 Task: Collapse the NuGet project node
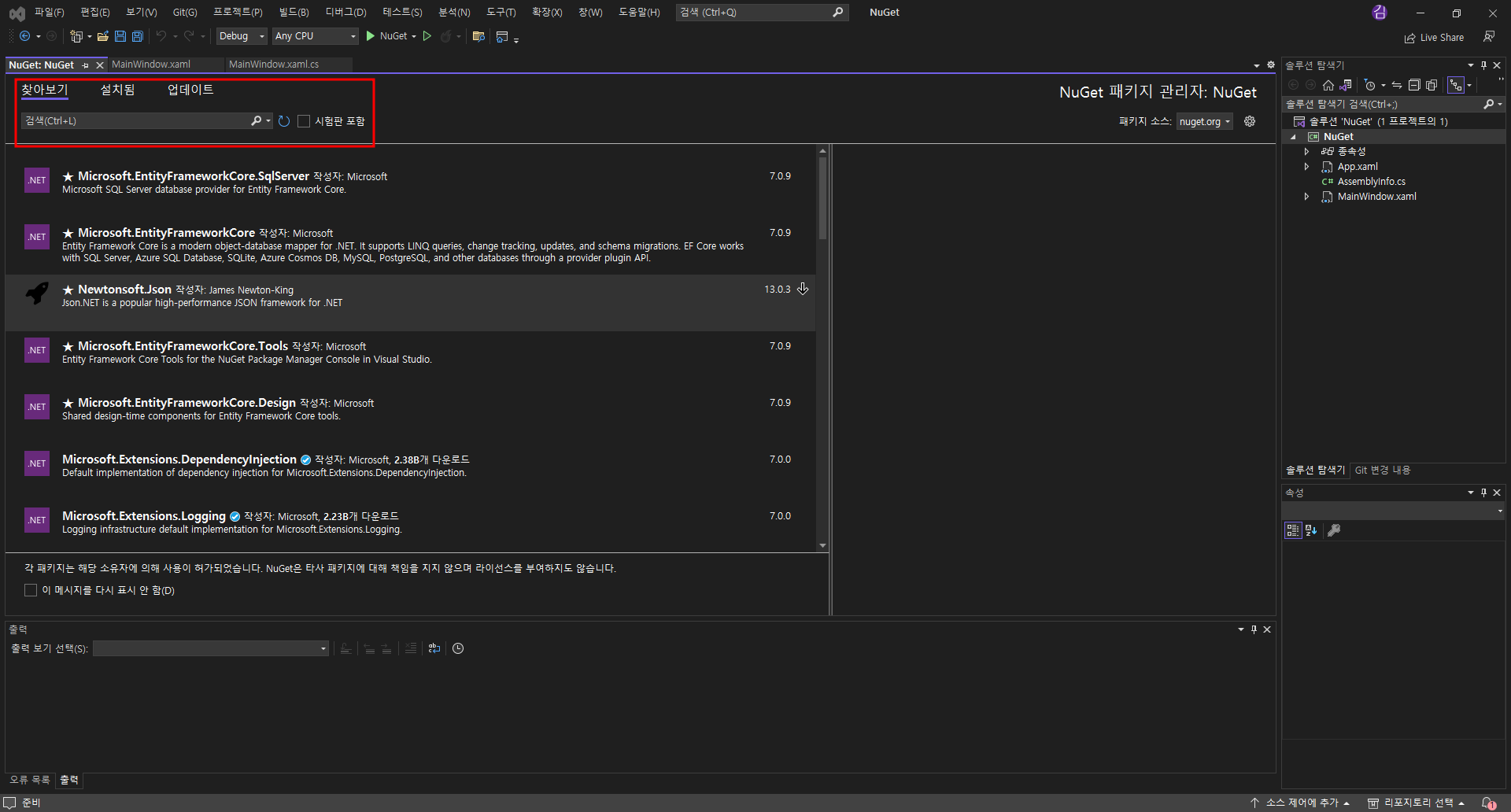pyautogui.click(x=1293, y=137)
